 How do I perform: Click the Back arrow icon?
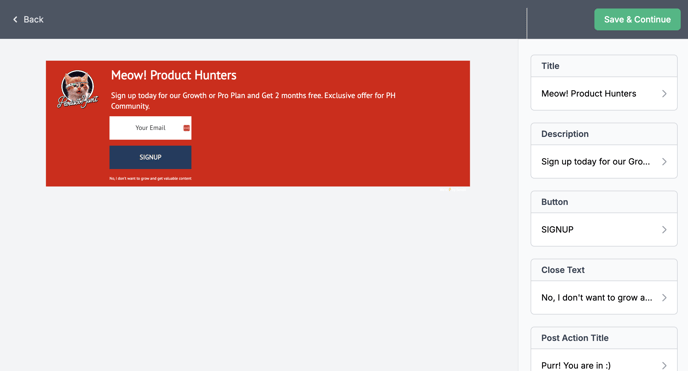point(15,19)
